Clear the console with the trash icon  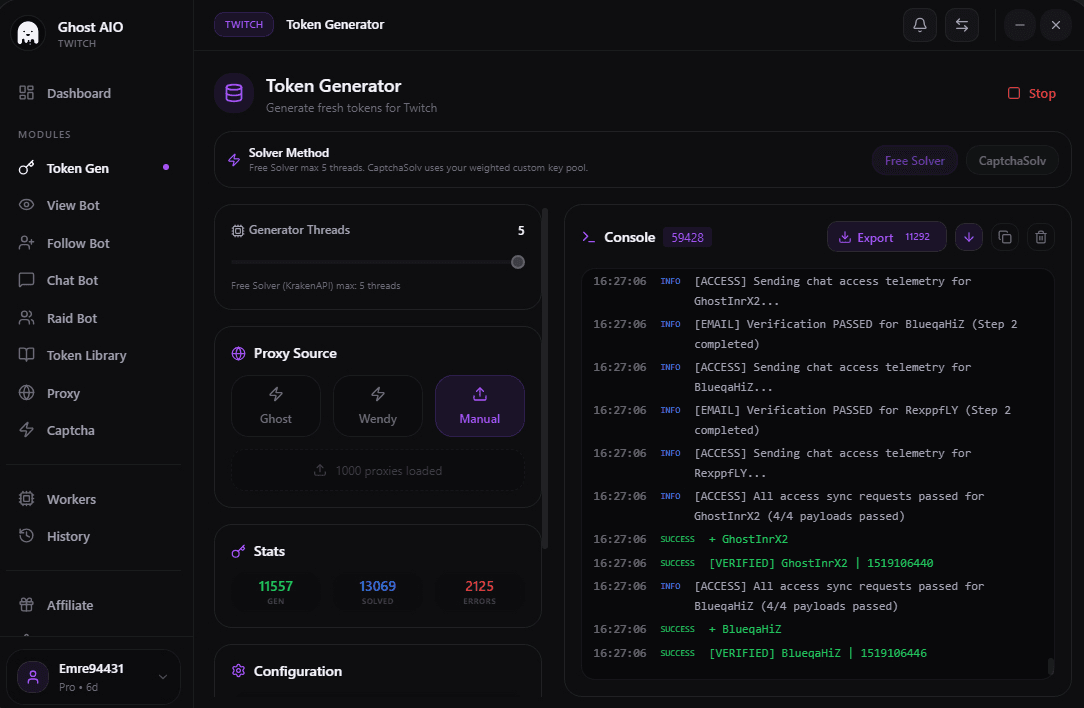[1040, 237]
